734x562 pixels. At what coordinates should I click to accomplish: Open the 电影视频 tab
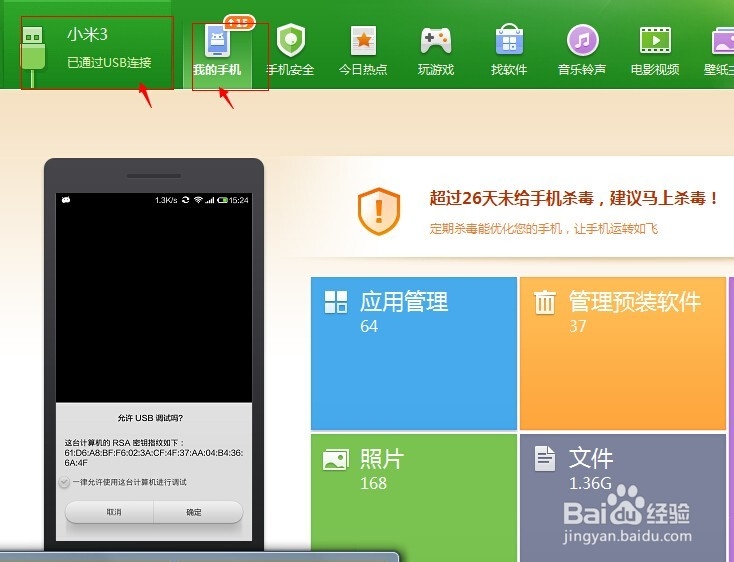[655, 51]
